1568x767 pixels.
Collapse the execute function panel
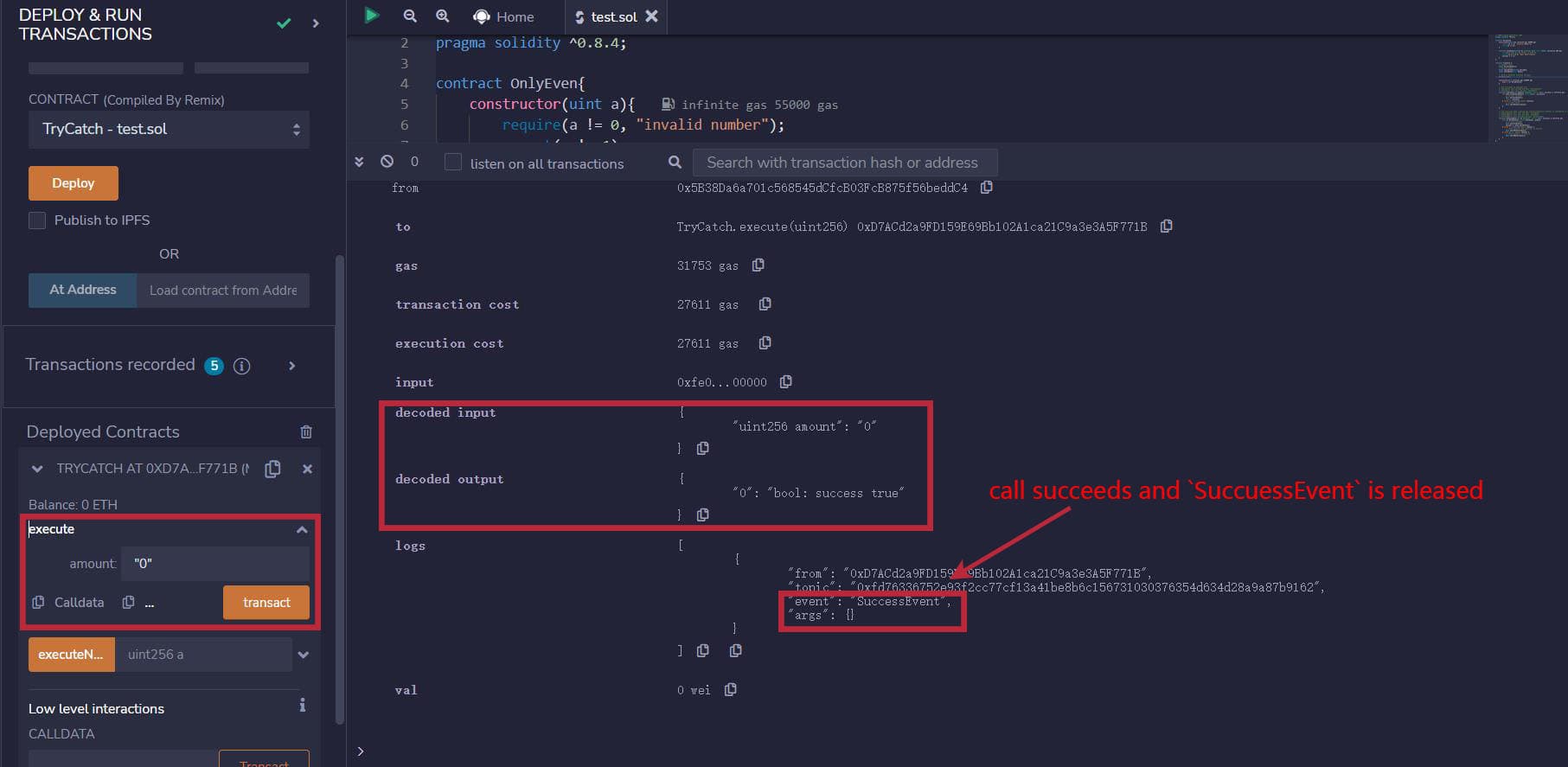pos(302,529)
